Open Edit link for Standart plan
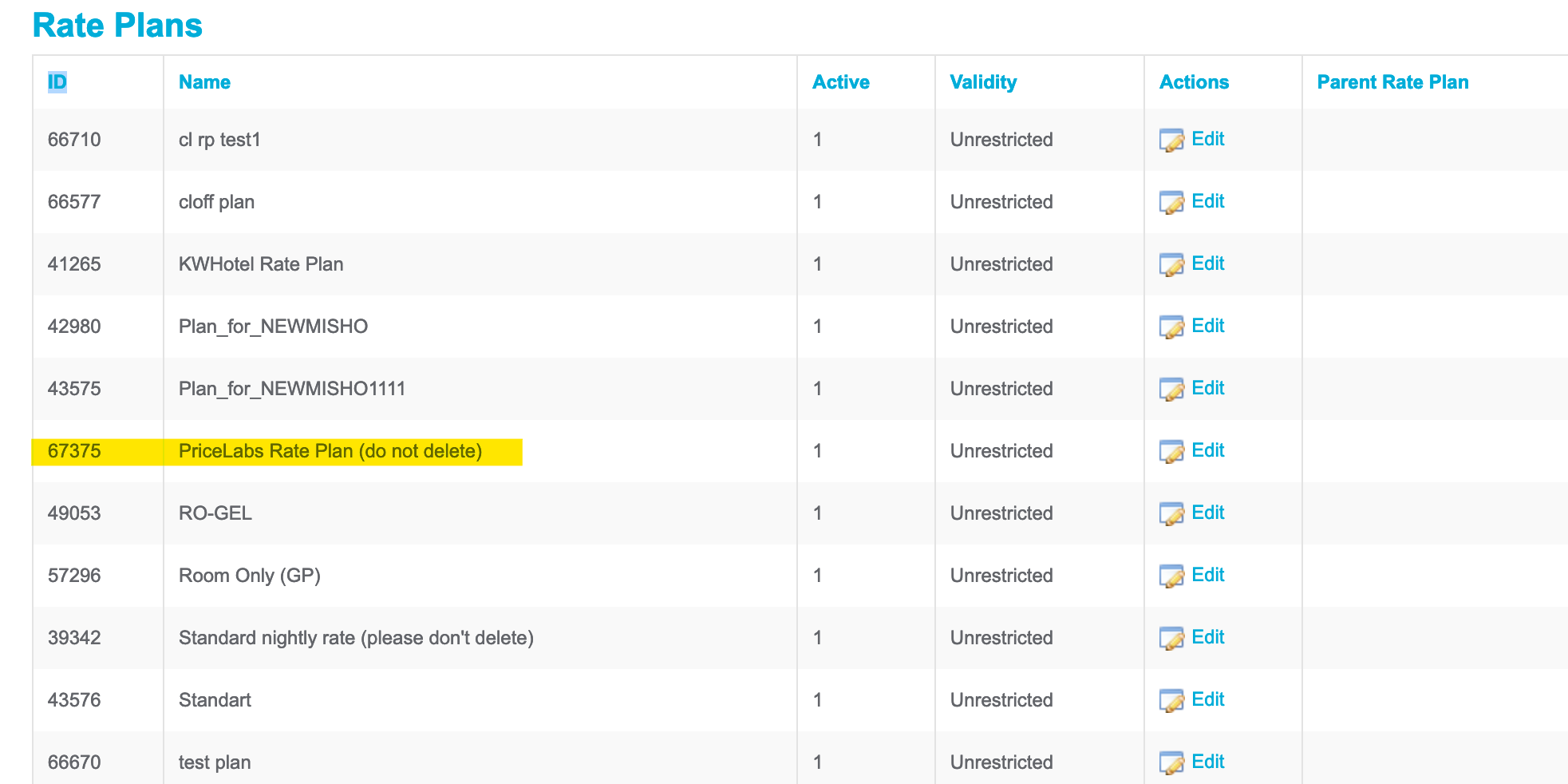1568x784 pixels. pos(1208,699)
